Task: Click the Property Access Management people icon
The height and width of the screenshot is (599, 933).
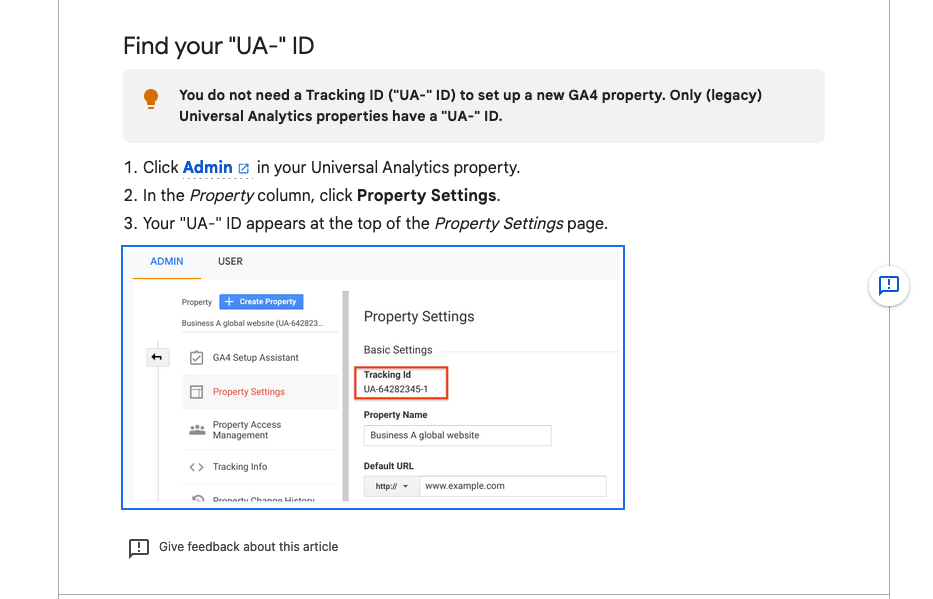Action: click(197, 430)
